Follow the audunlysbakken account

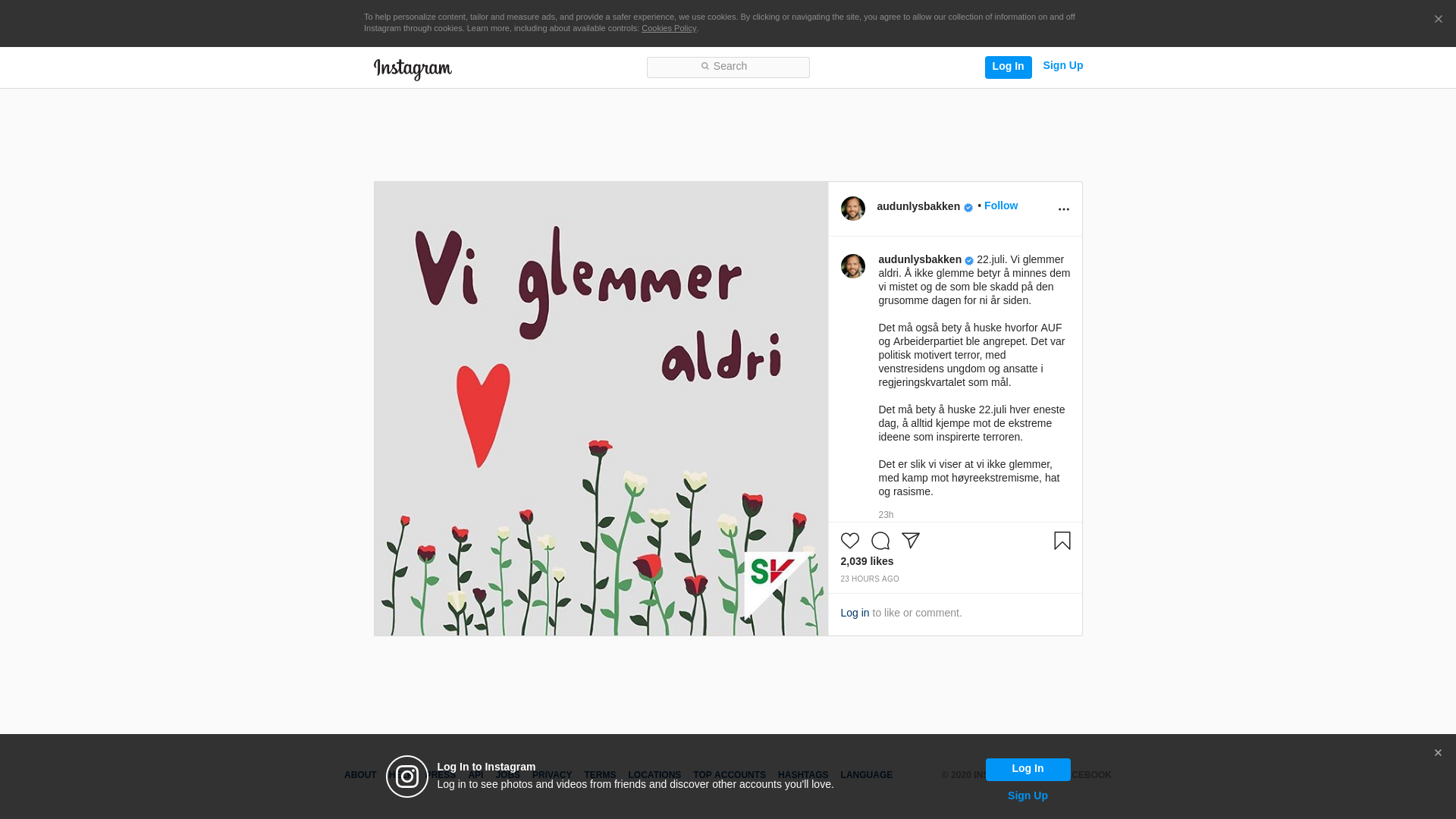coord(1000,206)
